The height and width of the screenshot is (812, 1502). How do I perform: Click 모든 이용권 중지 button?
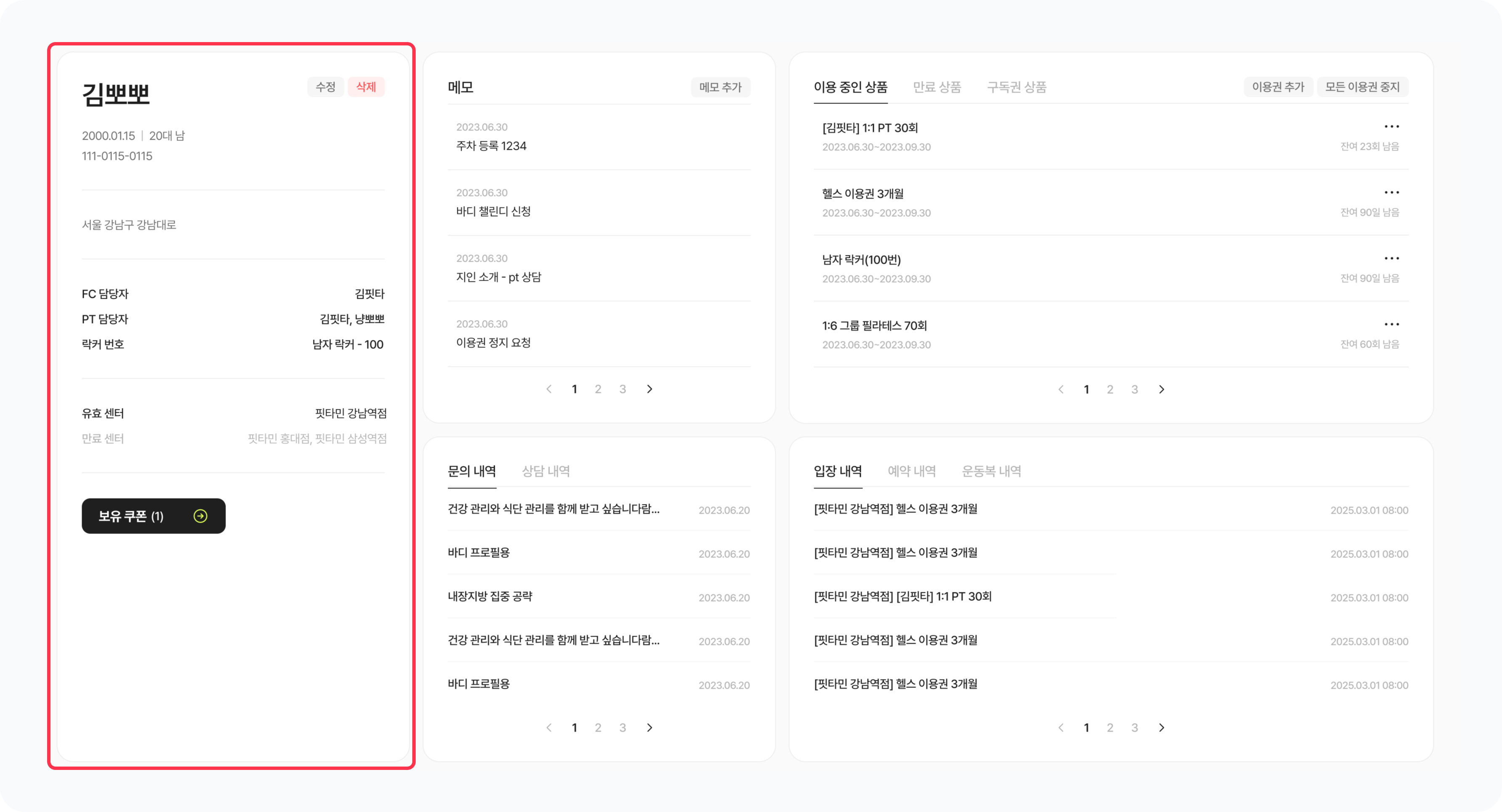[1362, 87]
